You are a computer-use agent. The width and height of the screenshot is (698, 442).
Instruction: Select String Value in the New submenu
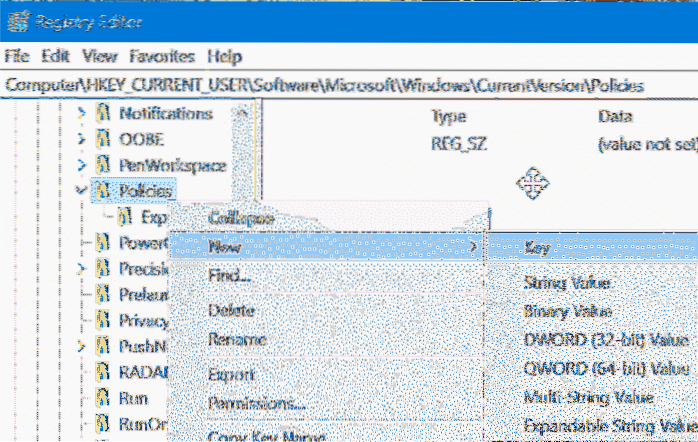[567, 283]
